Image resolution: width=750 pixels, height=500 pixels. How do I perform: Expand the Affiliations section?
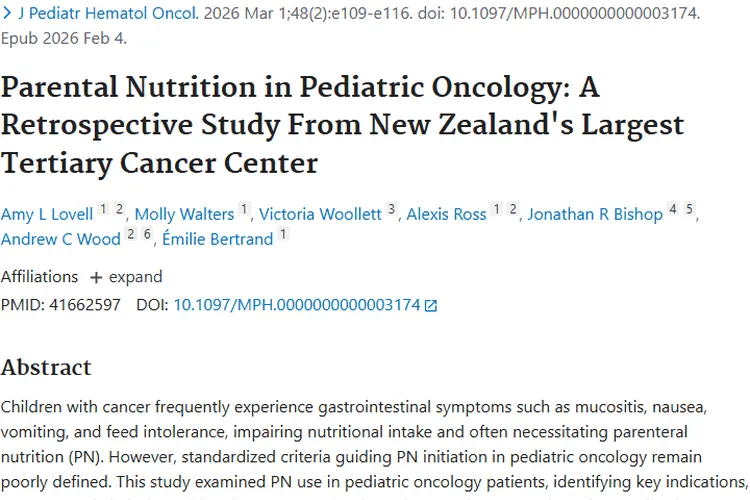pyautogui.click(x=135, y=277)
